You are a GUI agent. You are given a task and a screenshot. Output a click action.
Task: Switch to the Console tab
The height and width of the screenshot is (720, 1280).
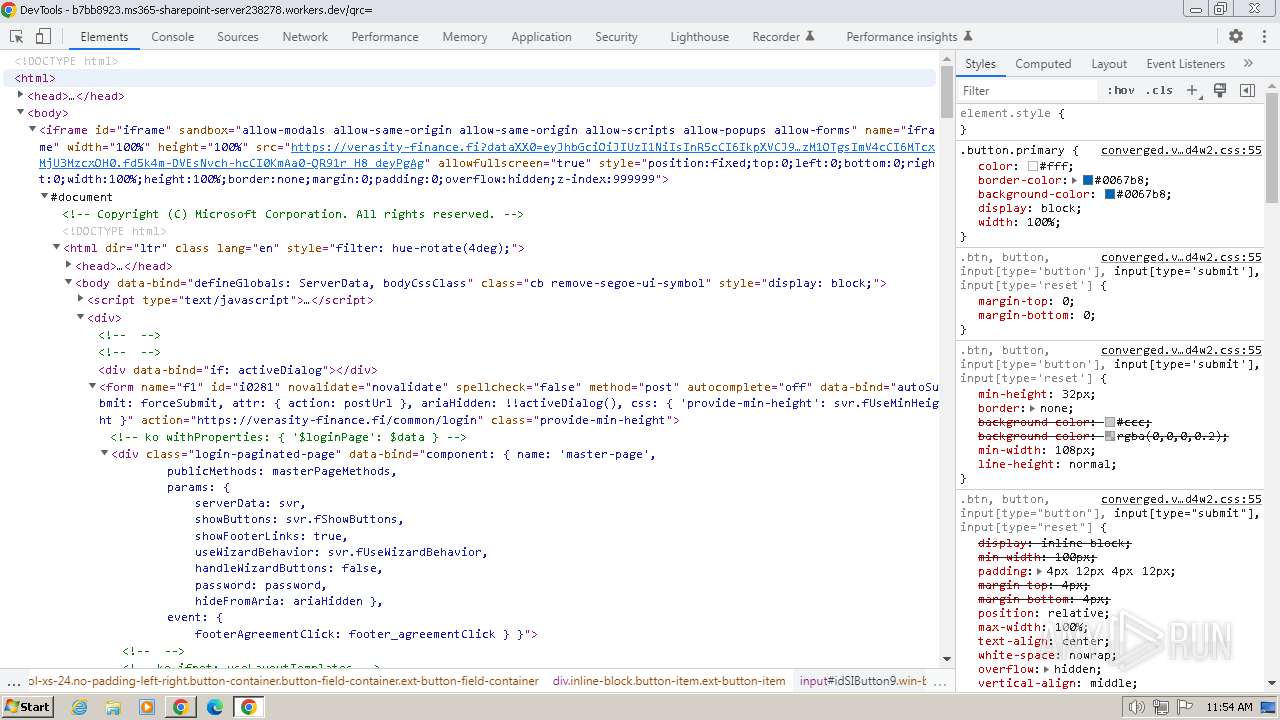tap(173, 36)
